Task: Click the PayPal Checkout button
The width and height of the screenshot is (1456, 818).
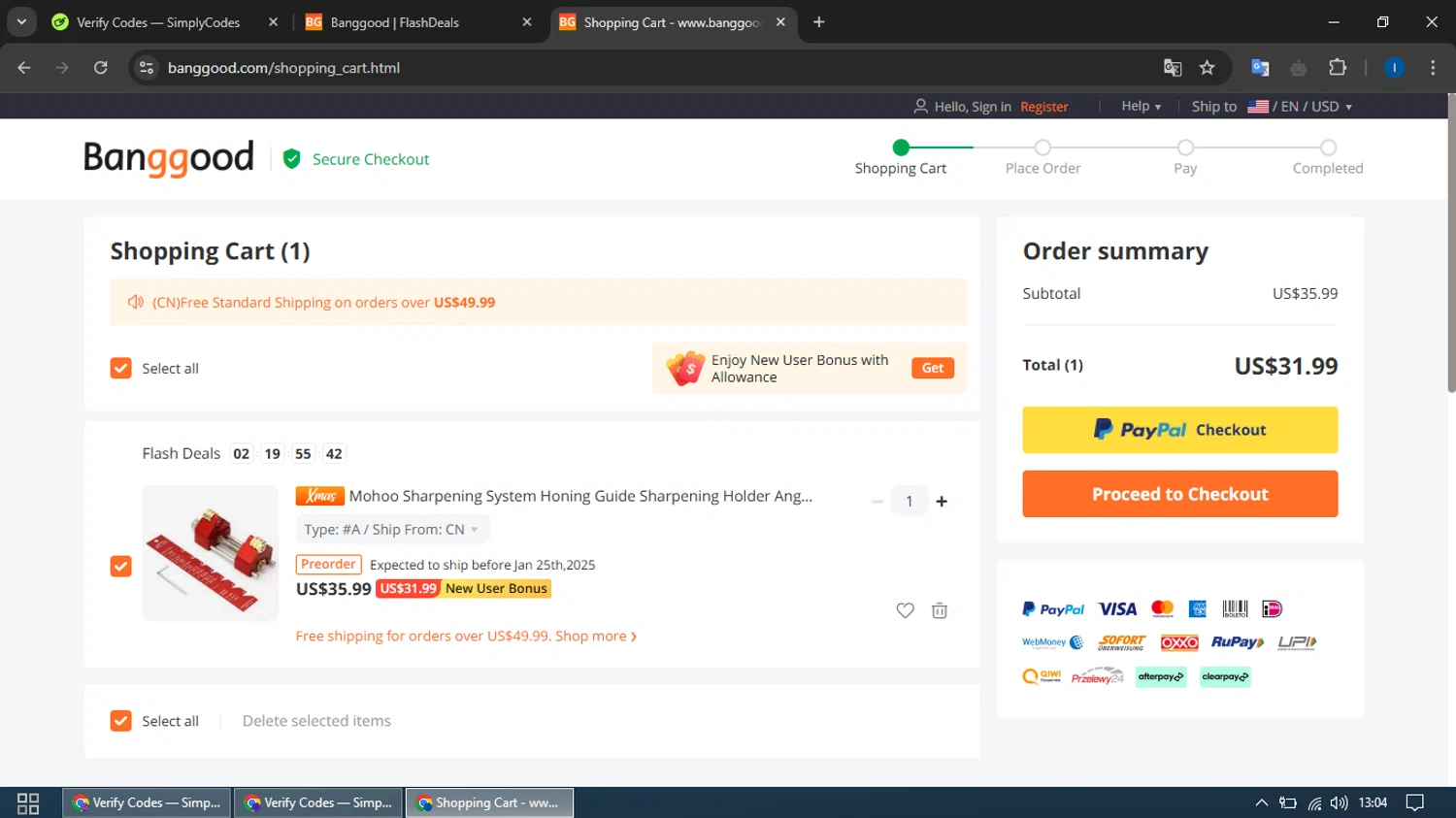Action: click(1179, 430)
